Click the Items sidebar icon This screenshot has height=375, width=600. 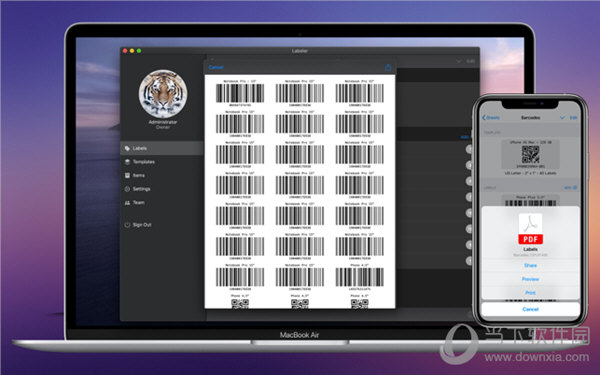(x=127, y=175)
